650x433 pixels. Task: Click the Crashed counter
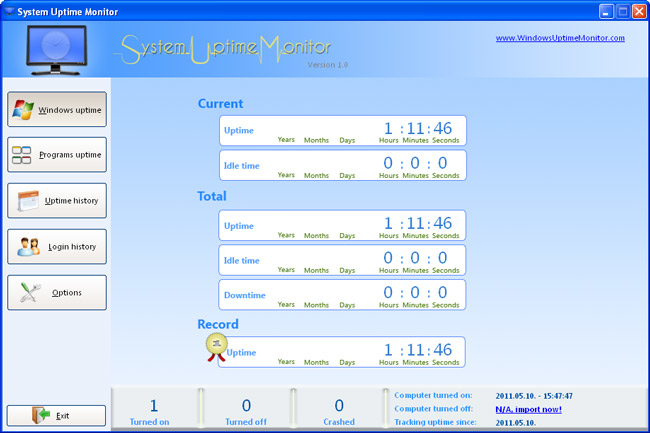click(x=339, y=411)
